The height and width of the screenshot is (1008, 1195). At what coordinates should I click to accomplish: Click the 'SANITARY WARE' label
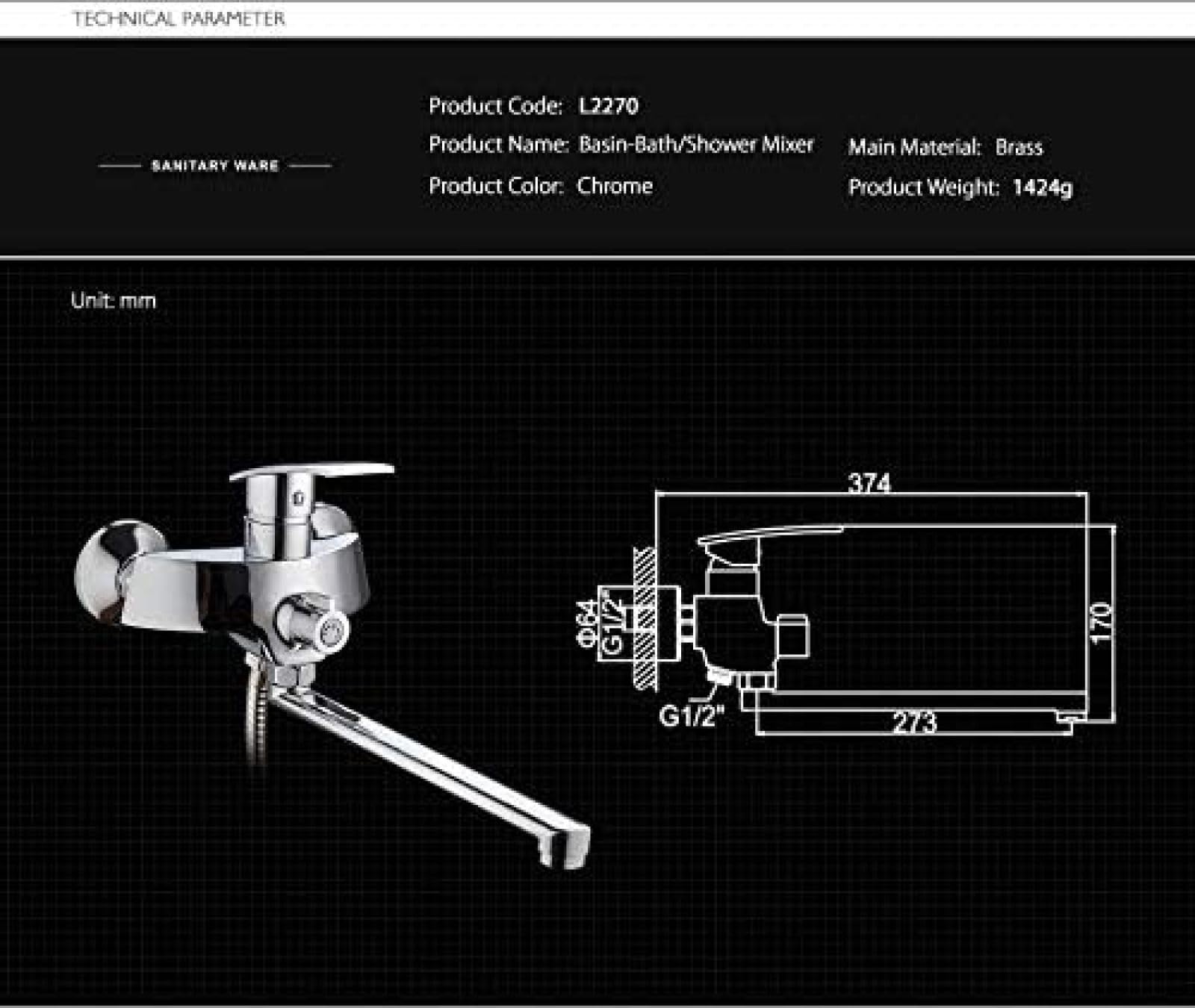point(215,166)
